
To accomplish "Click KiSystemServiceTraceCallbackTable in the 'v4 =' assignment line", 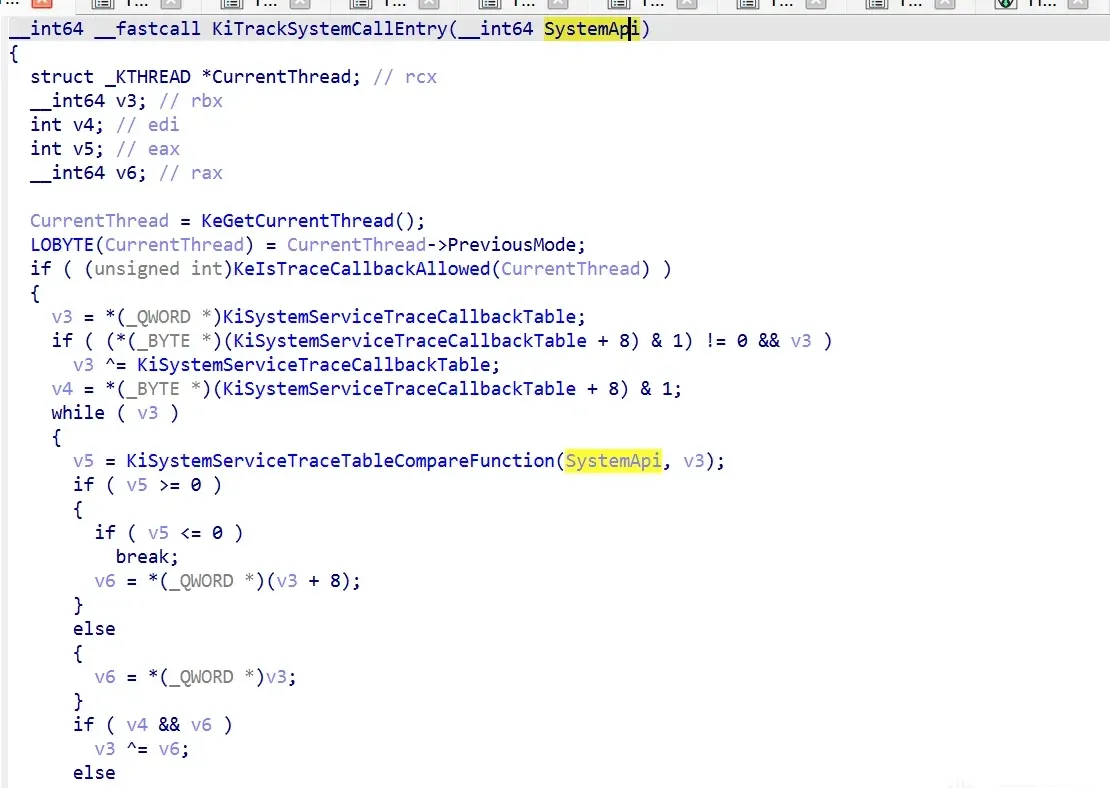I will point(399,389).
